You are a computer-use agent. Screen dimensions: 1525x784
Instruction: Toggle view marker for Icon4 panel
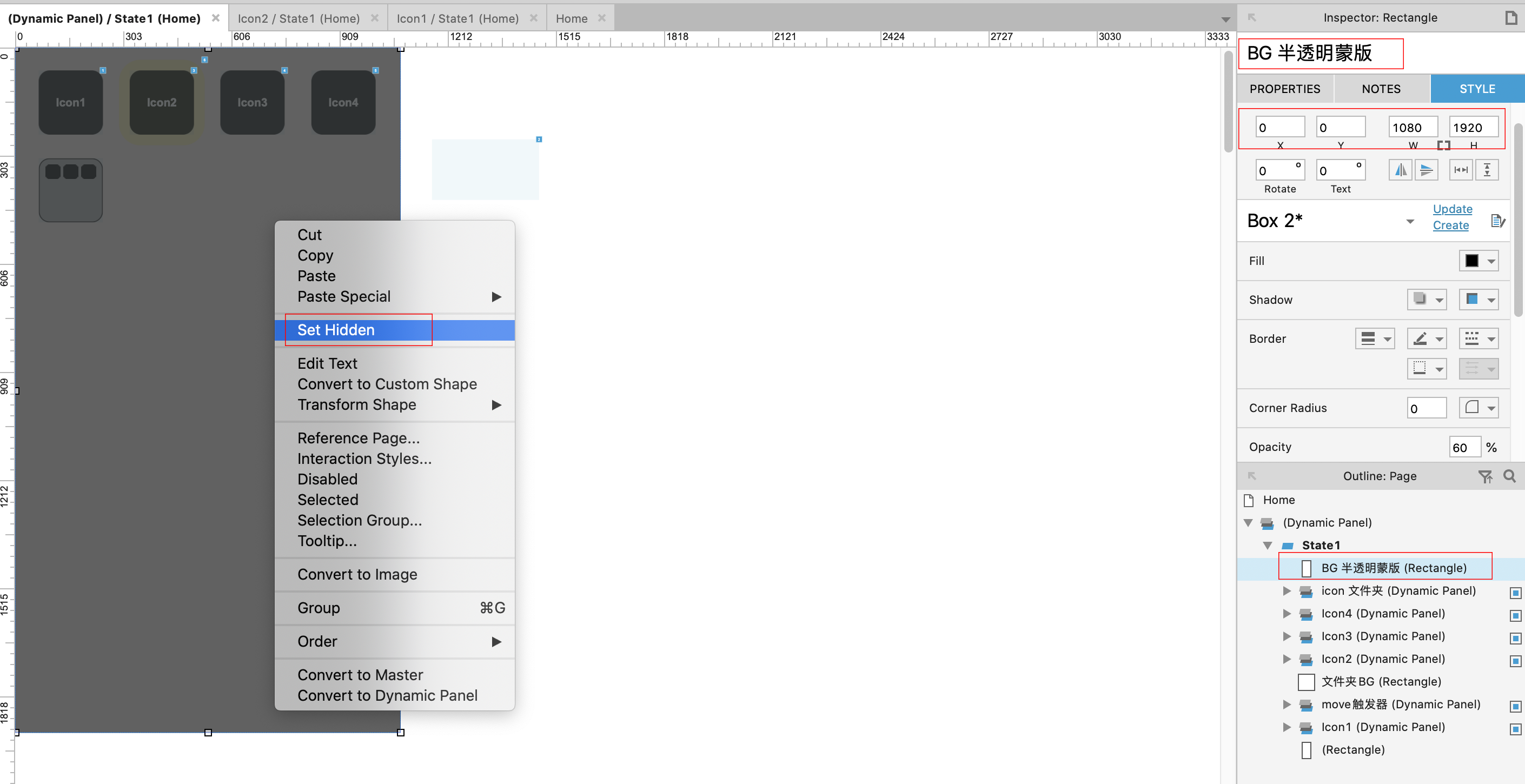pyautogui.click(x=1515, y=615)
